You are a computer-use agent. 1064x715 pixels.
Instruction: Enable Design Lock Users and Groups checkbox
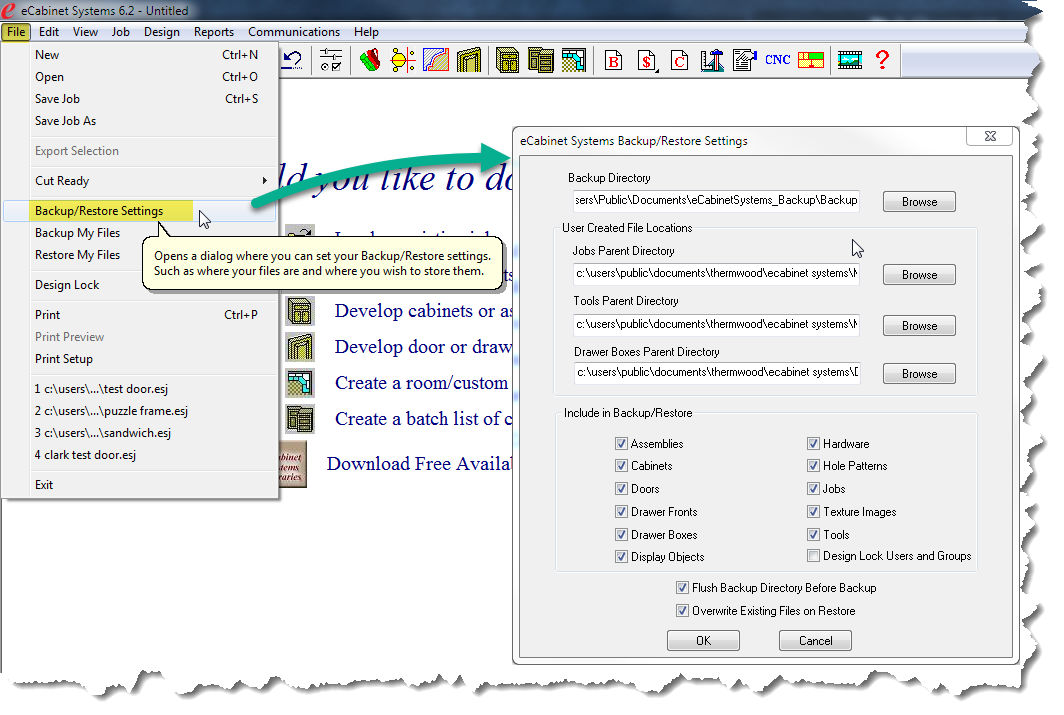[814, 556]
